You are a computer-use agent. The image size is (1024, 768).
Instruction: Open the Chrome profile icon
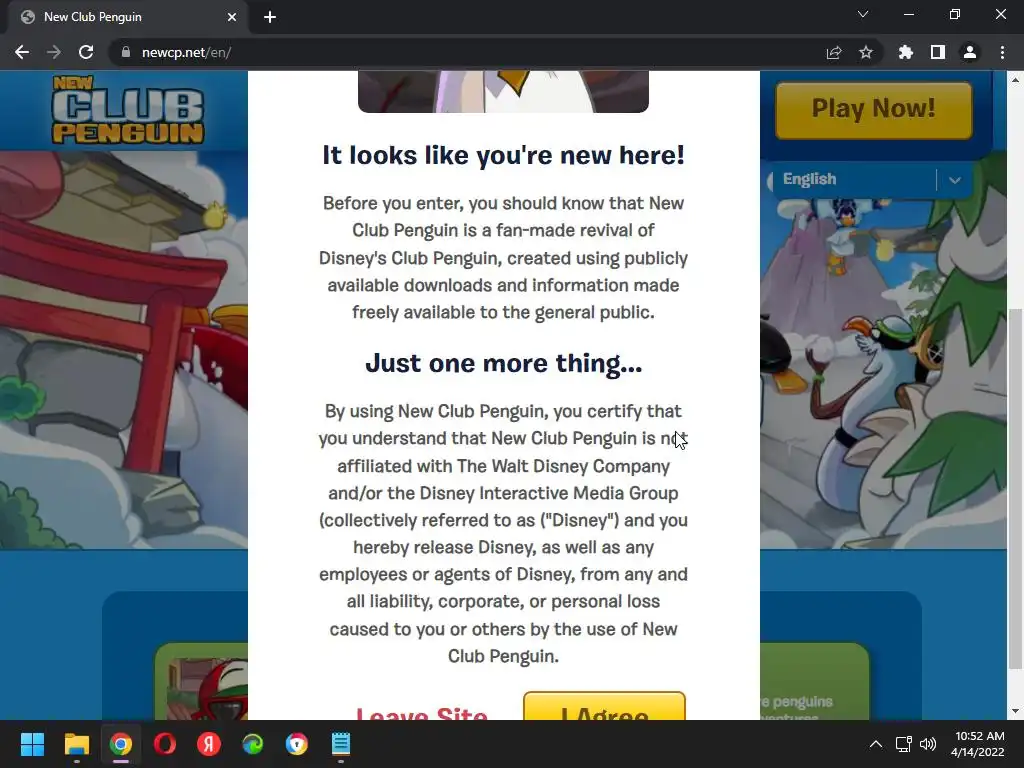[969, 52]
